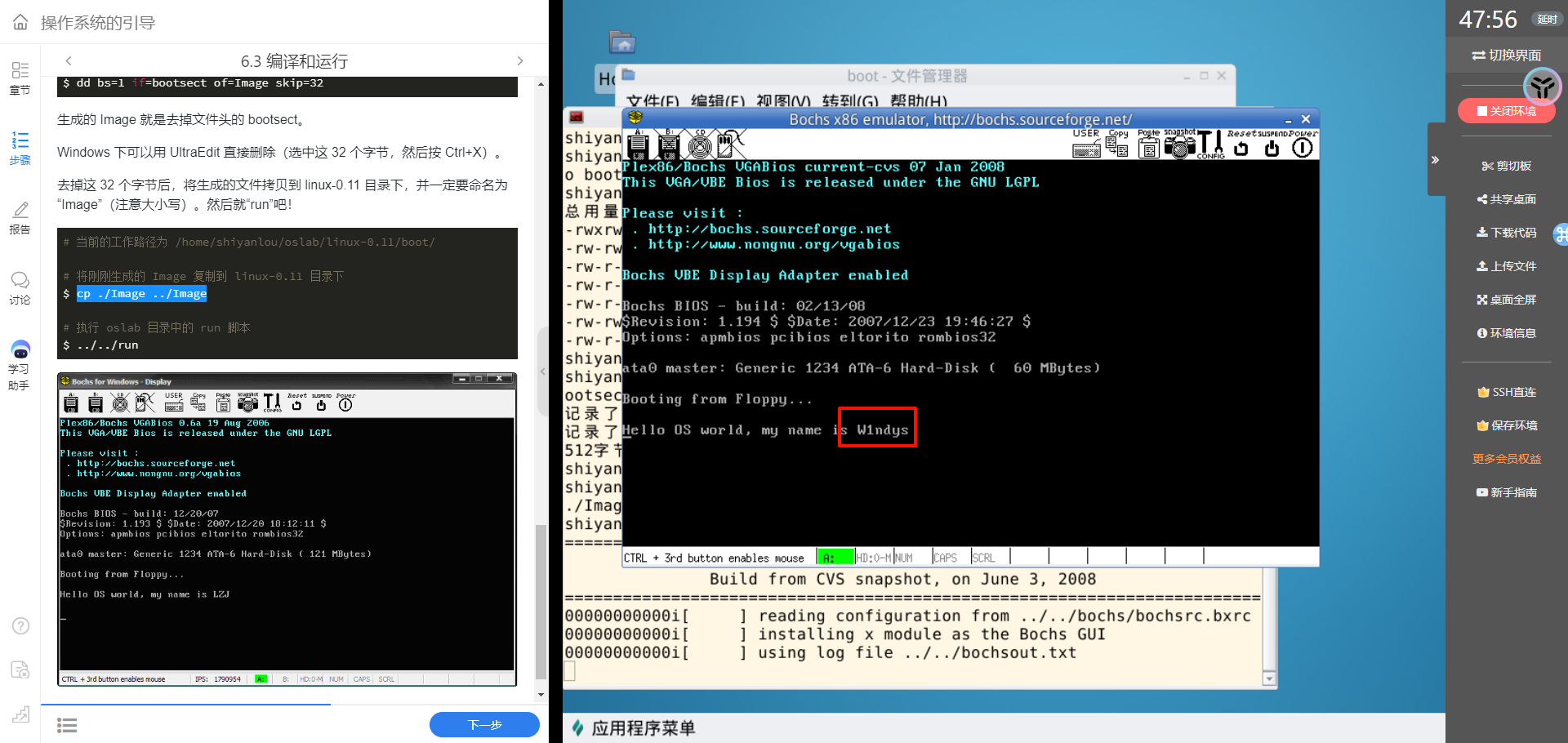Click the Bochs USER keyboard icon
The width and height of the screenshot is (1568, 743).
coord(1086,145)
